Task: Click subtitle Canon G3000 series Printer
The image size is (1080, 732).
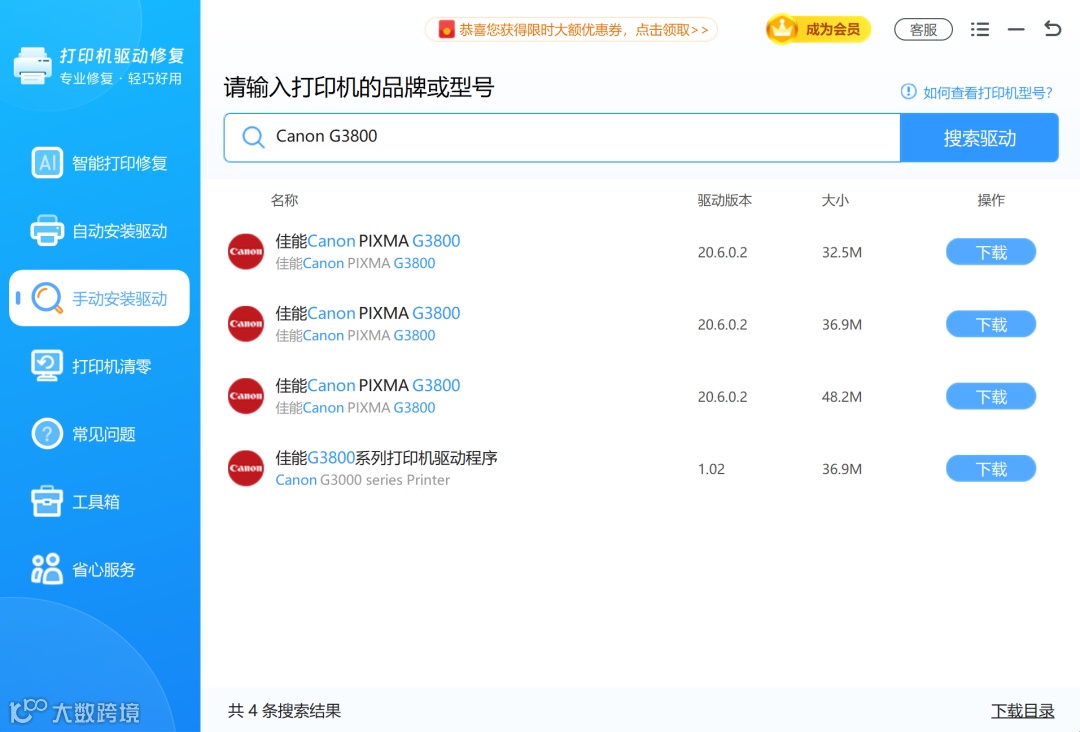Action: [x=362, y=480]
